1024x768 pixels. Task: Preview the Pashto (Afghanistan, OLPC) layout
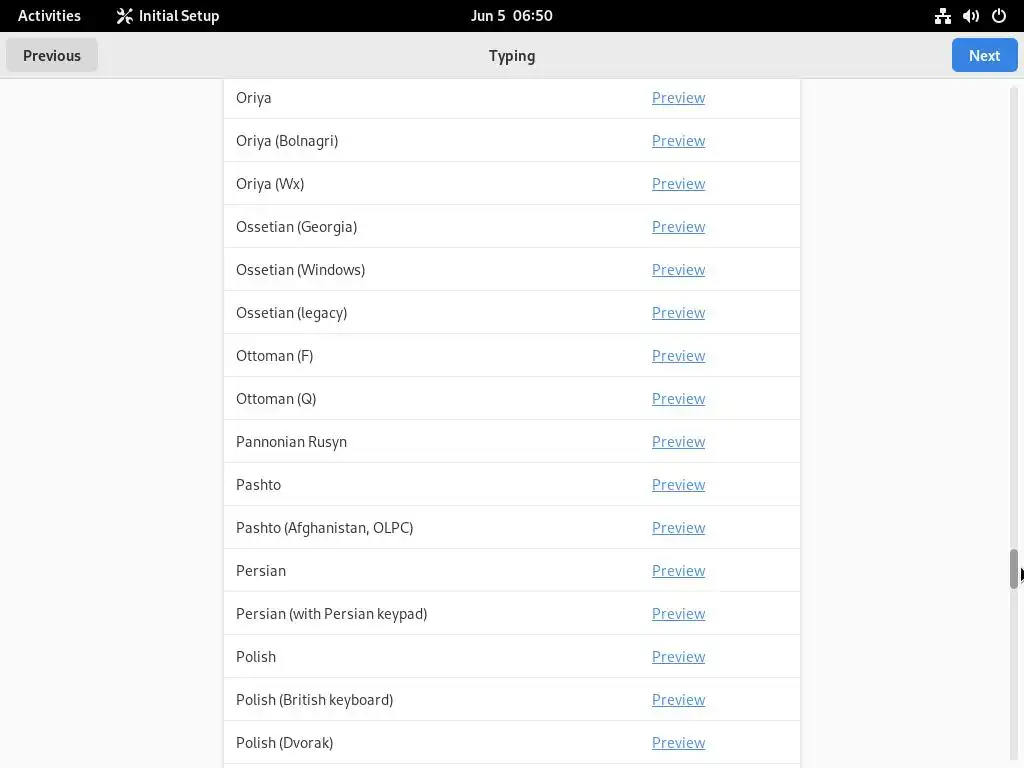coord(678,528)
